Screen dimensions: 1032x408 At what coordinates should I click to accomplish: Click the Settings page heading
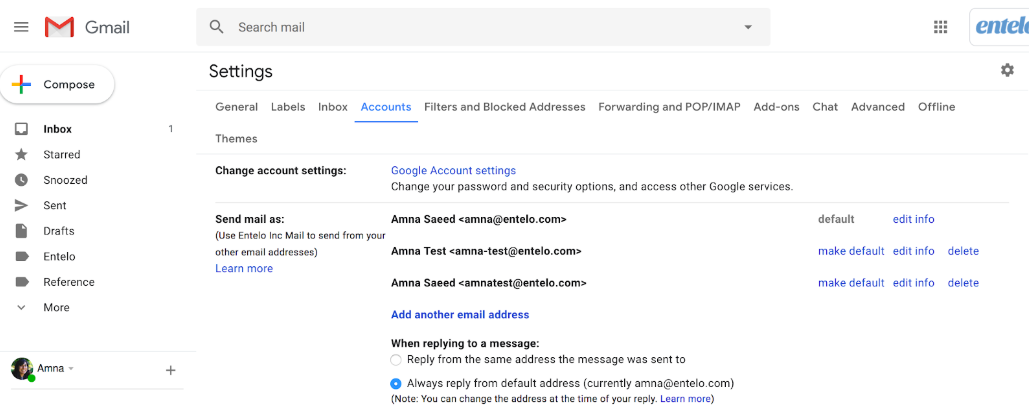pos(240,71)
